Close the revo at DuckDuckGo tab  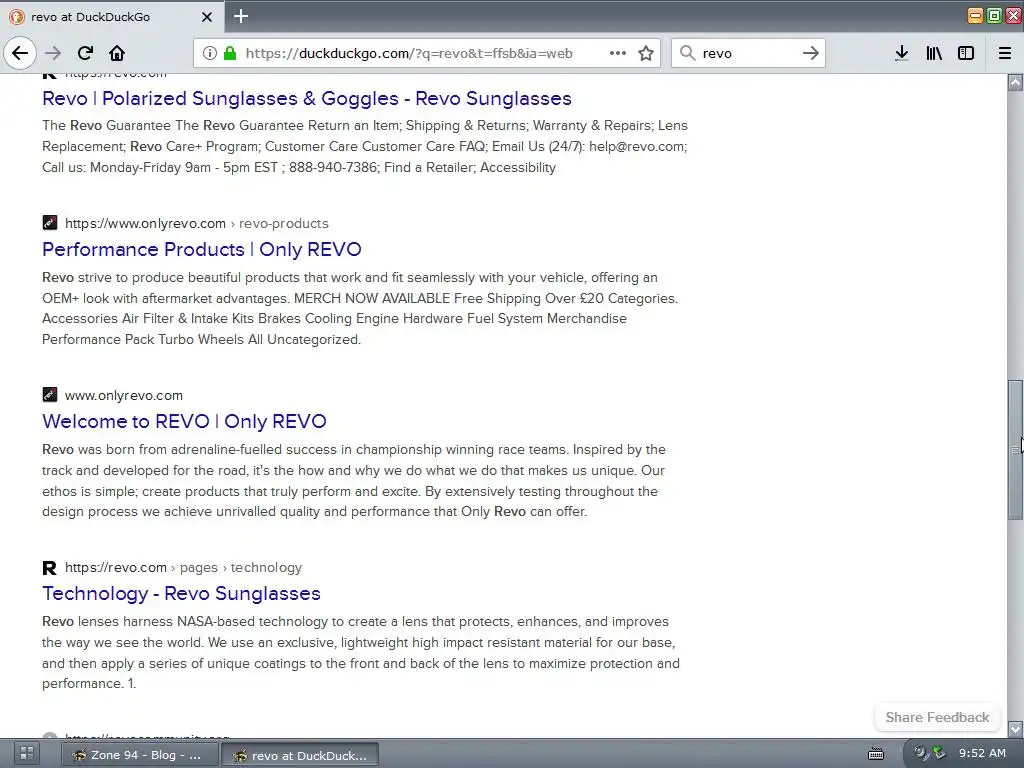(x=207, y=17)
